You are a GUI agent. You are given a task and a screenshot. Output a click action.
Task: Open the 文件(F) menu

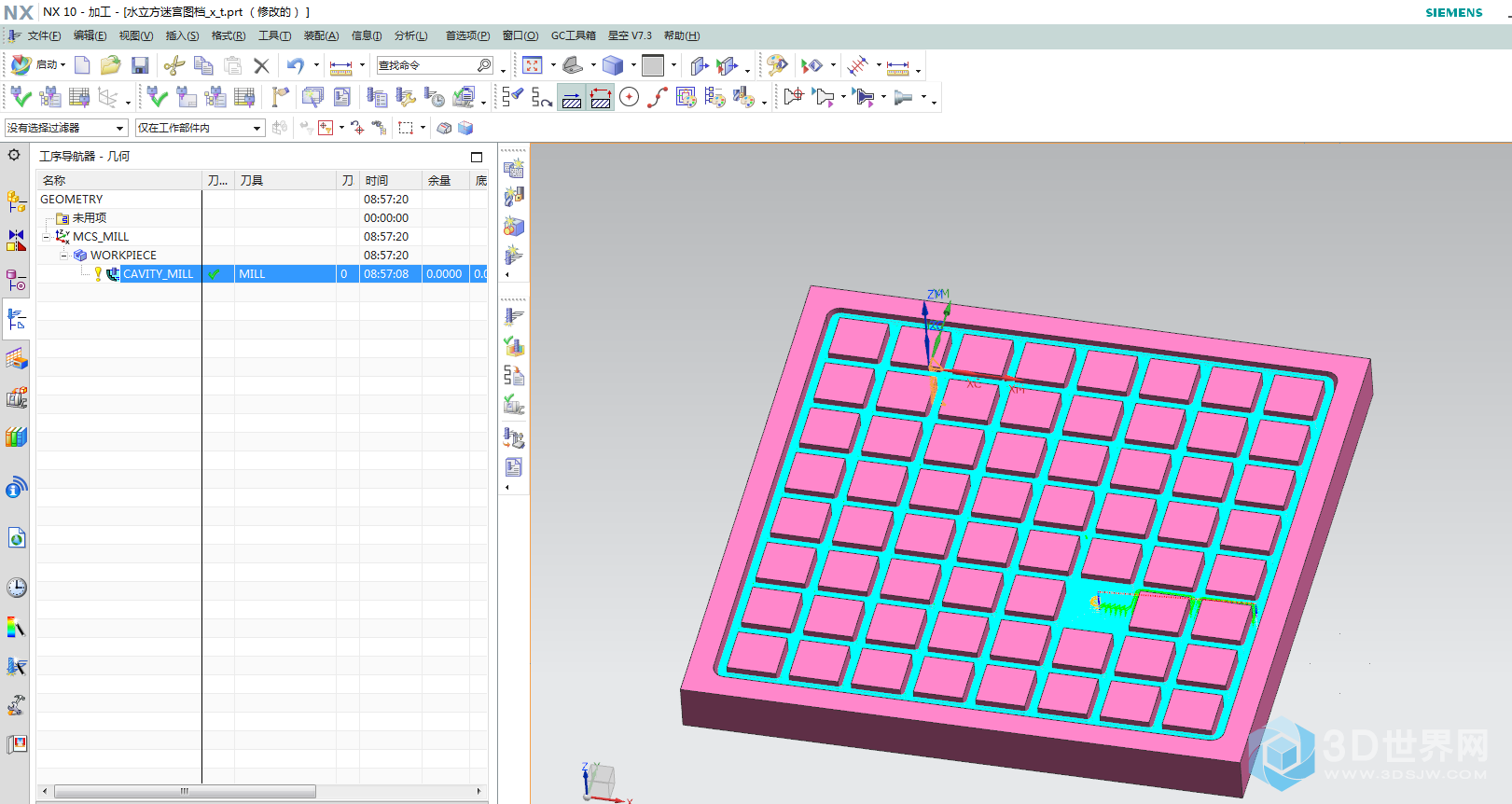[x=44, y=35]
